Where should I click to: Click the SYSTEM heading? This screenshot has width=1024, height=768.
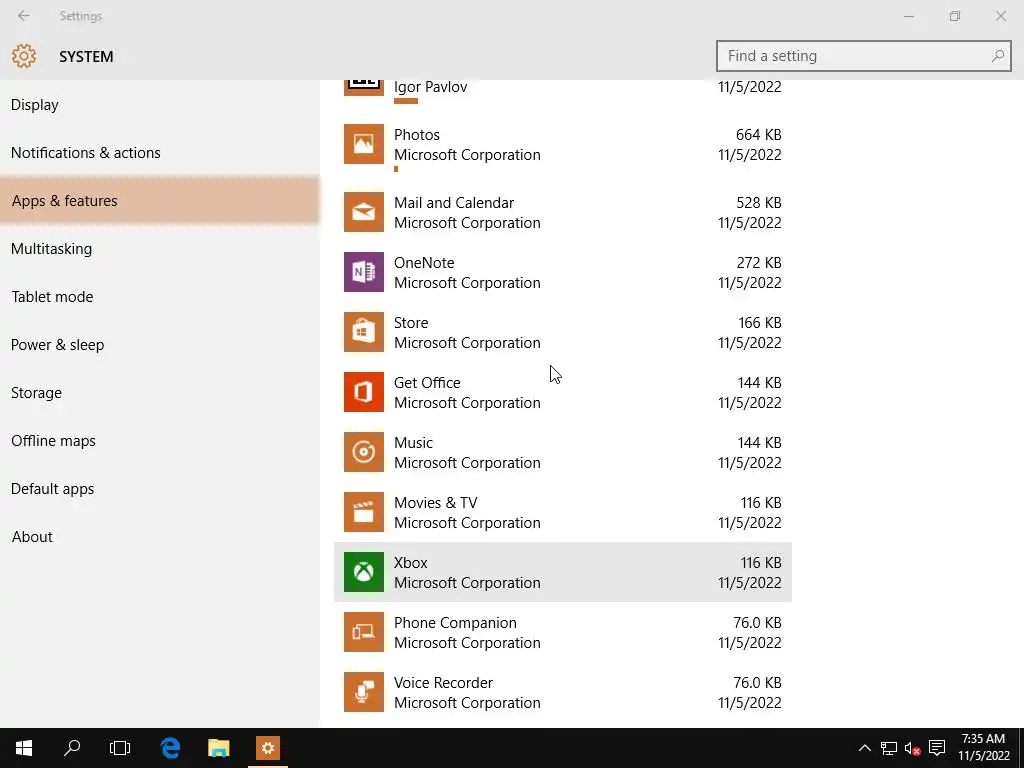pos(86,57)
